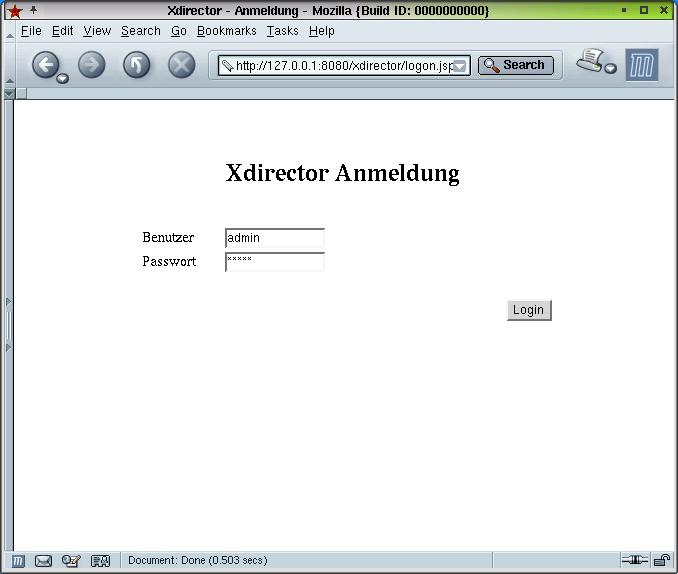Image resolution: width=678 pixels, height=574 pixels.
Task: Collapse the menu bar grippy
Action: point(10,31)
